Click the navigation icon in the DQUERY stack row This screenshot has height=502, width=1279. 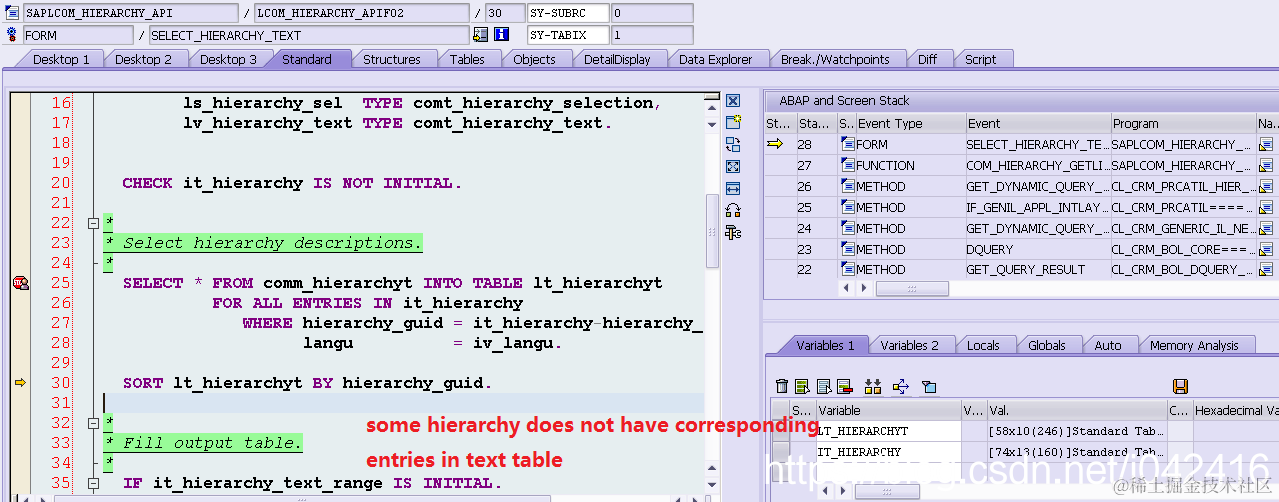1268,249
